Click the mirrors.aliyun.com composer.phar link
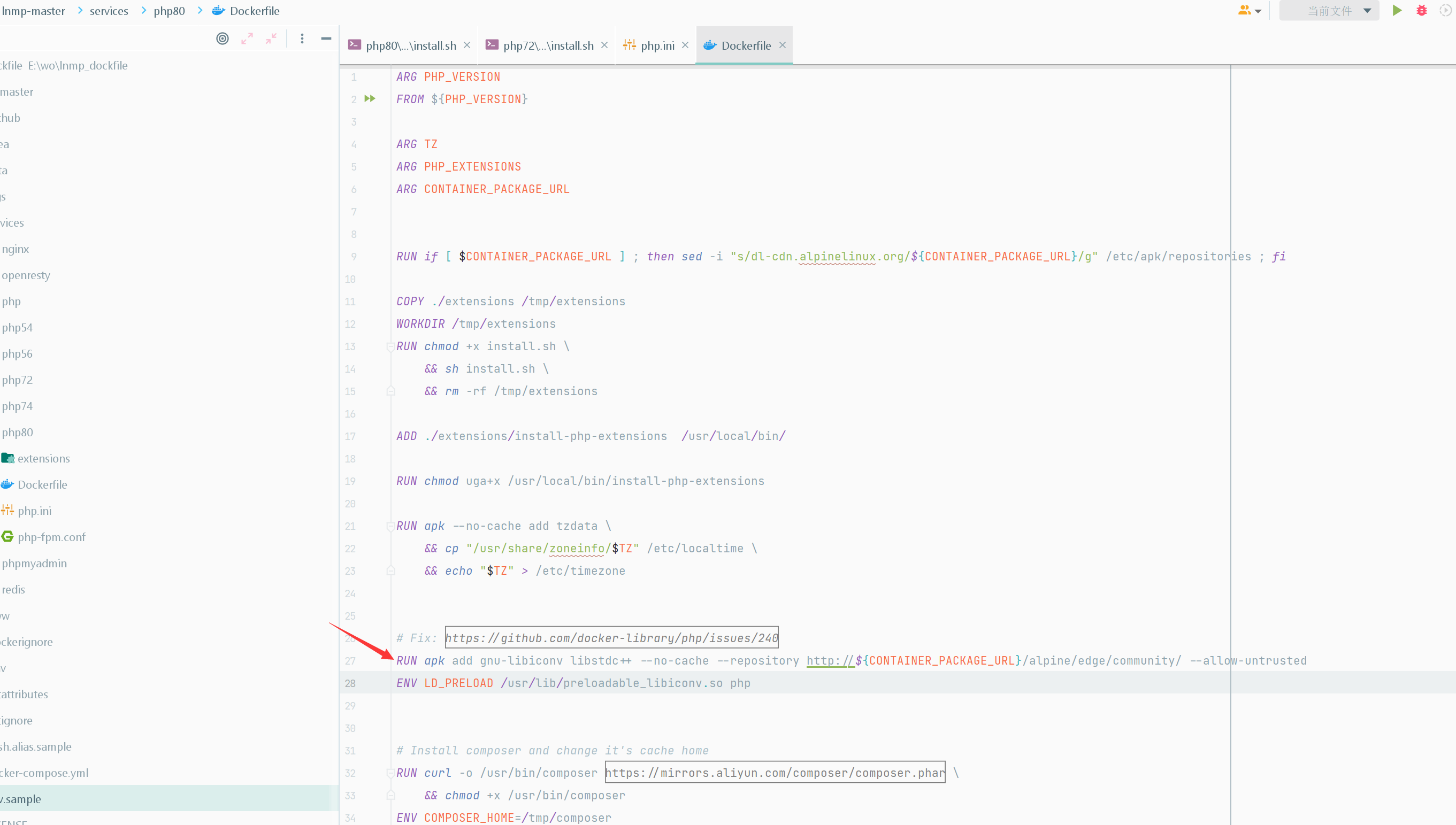 [x=774, y=773]
